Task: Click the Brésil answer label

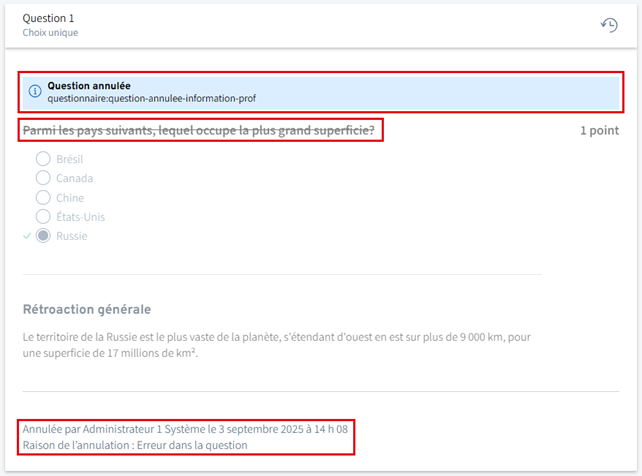Action: [69, 159]
